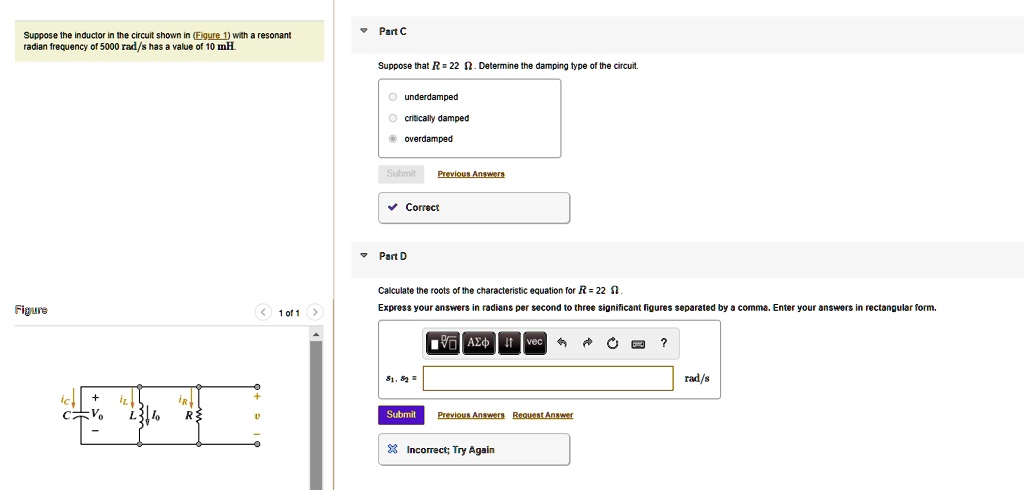The width and height of the screenshot is (1024, 490).
Task: Go to next figure with right chevron
Action: tap(313, 313)
